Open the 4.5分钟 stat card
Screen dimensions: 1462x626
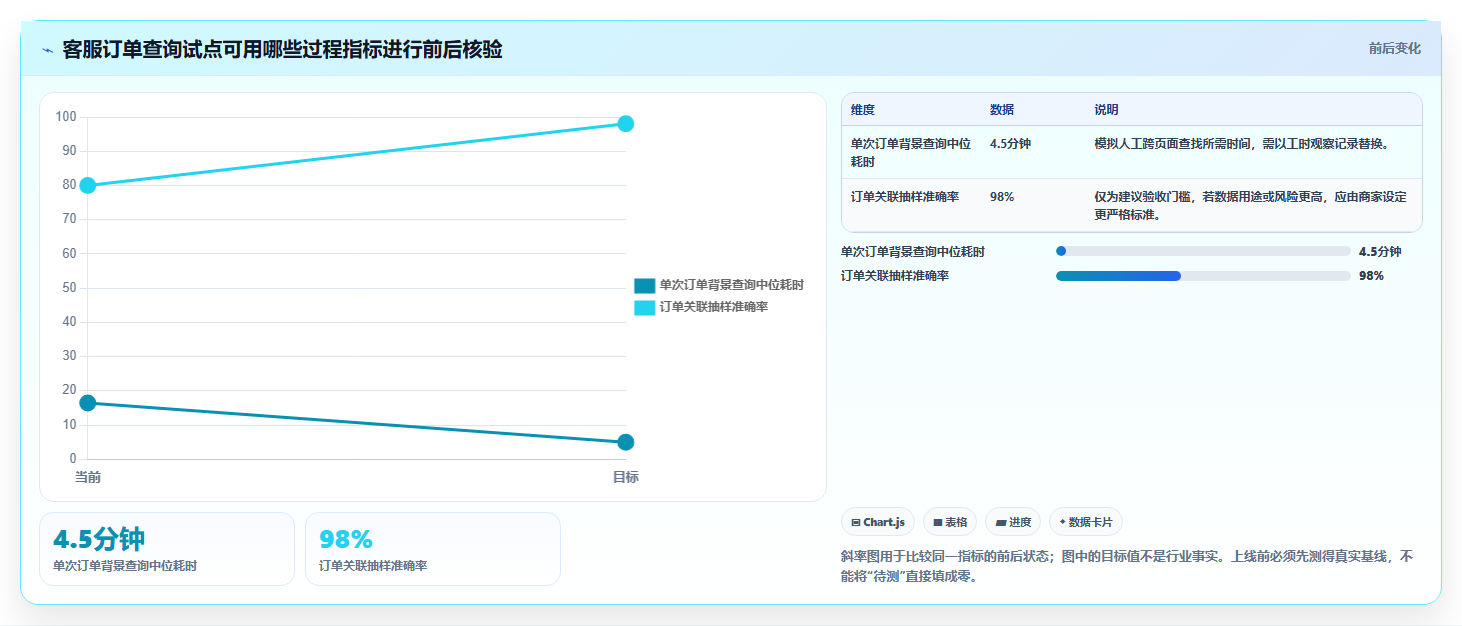(x=167, y=549)
